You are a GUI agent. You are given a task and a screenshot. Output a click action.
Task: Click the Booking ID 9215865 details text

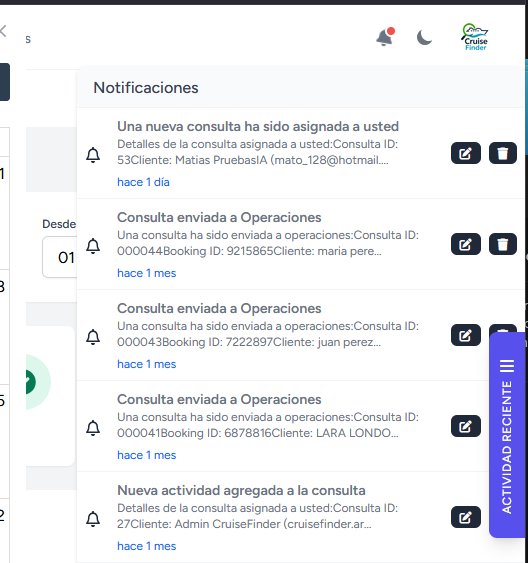pyautogui.click(x=268, y=243)
